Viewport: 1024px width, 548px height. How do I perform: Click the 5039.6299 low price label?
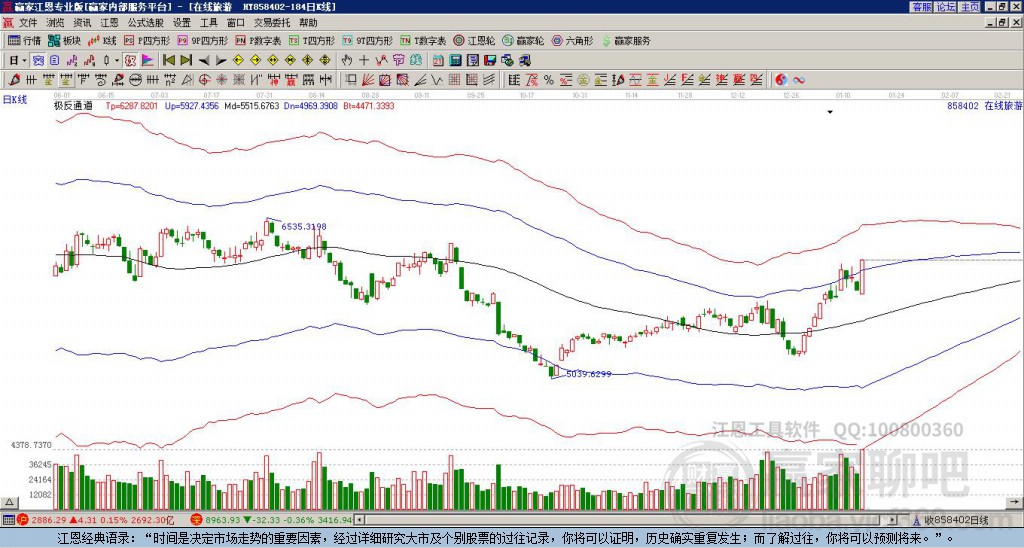588,374
